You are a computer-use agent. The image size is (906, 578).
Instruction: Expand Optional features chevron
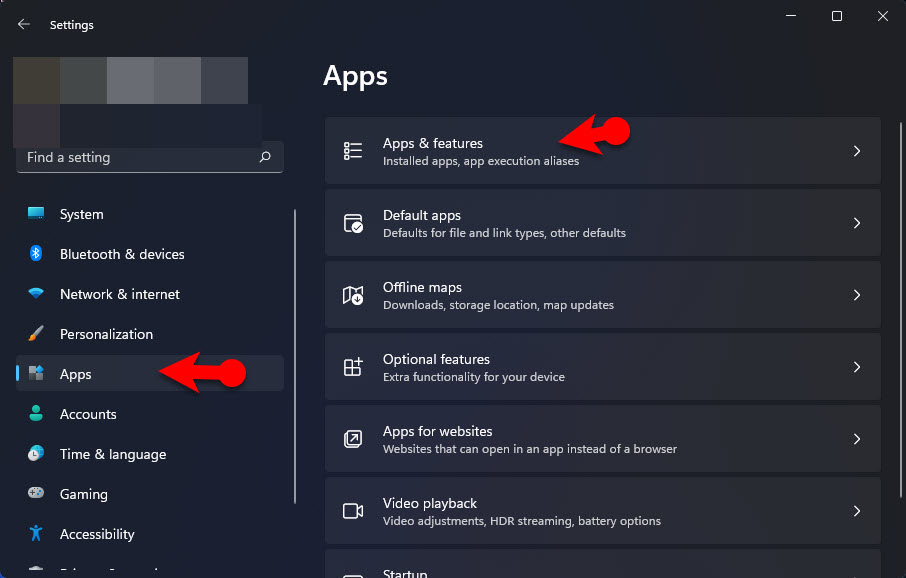[x=857, y=367]
